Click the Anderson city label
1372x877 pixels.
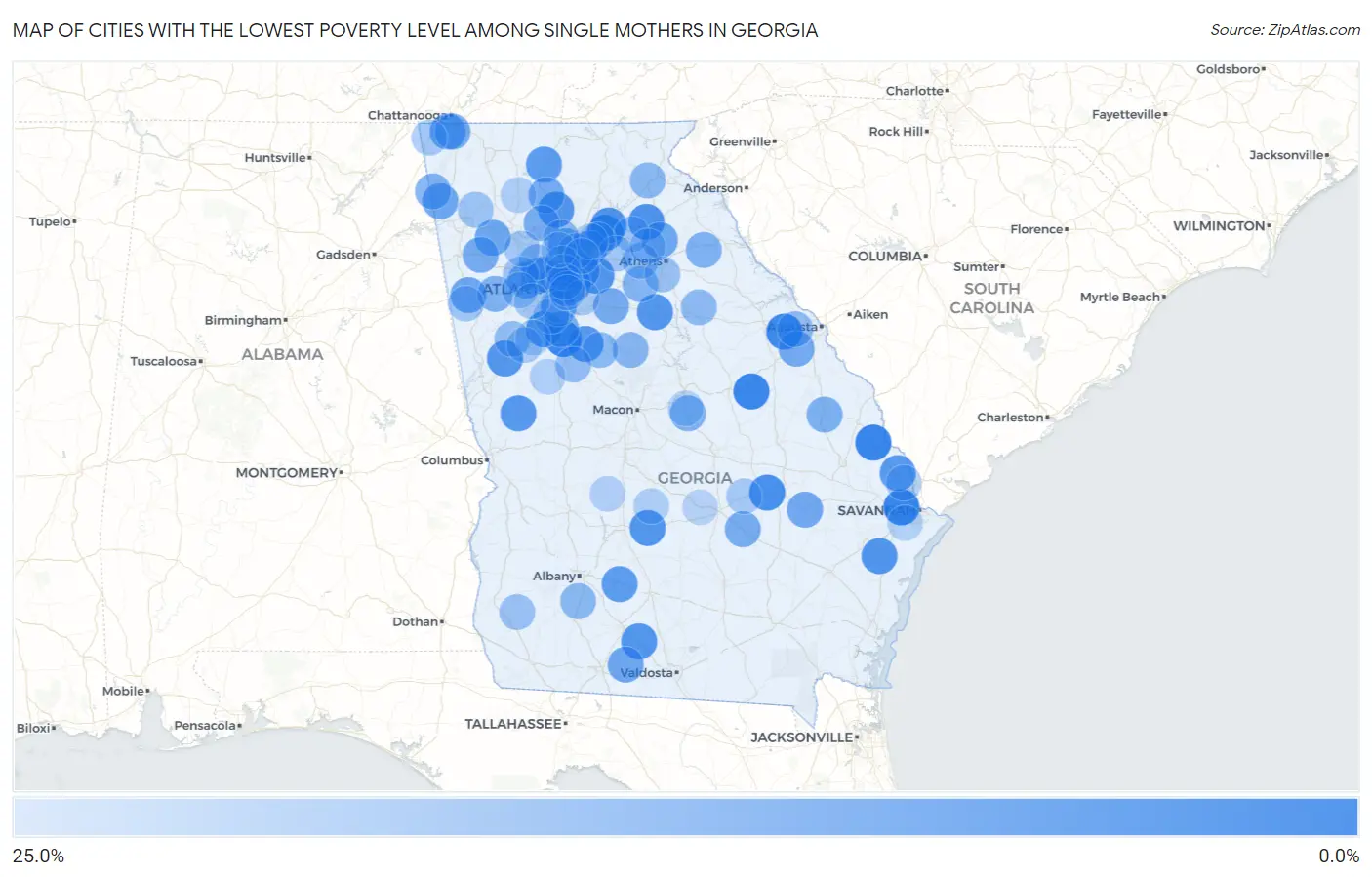pos(715,188)
